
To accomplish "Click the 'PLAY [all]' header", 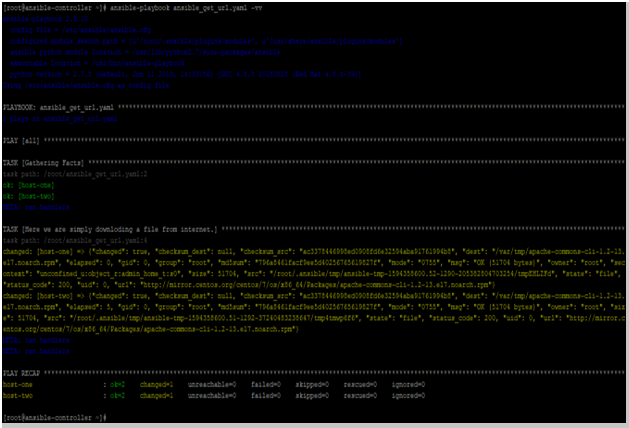I will pyautogui.click(x=21, y=141).
